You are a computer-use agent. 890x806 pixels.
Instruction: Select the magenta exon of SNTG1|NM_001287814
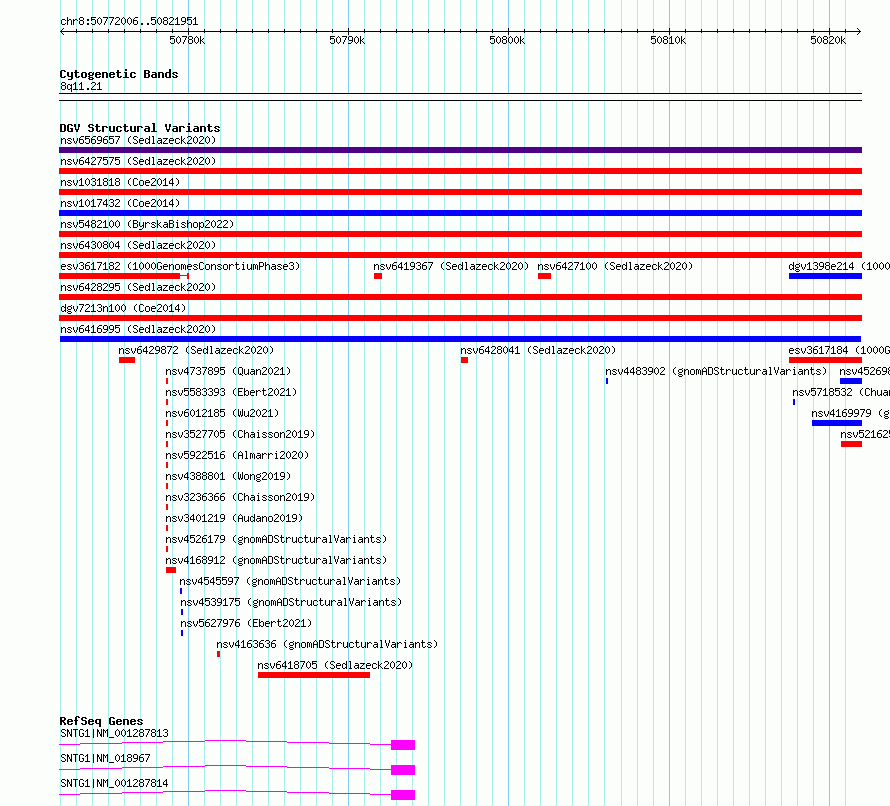point(403,795)
